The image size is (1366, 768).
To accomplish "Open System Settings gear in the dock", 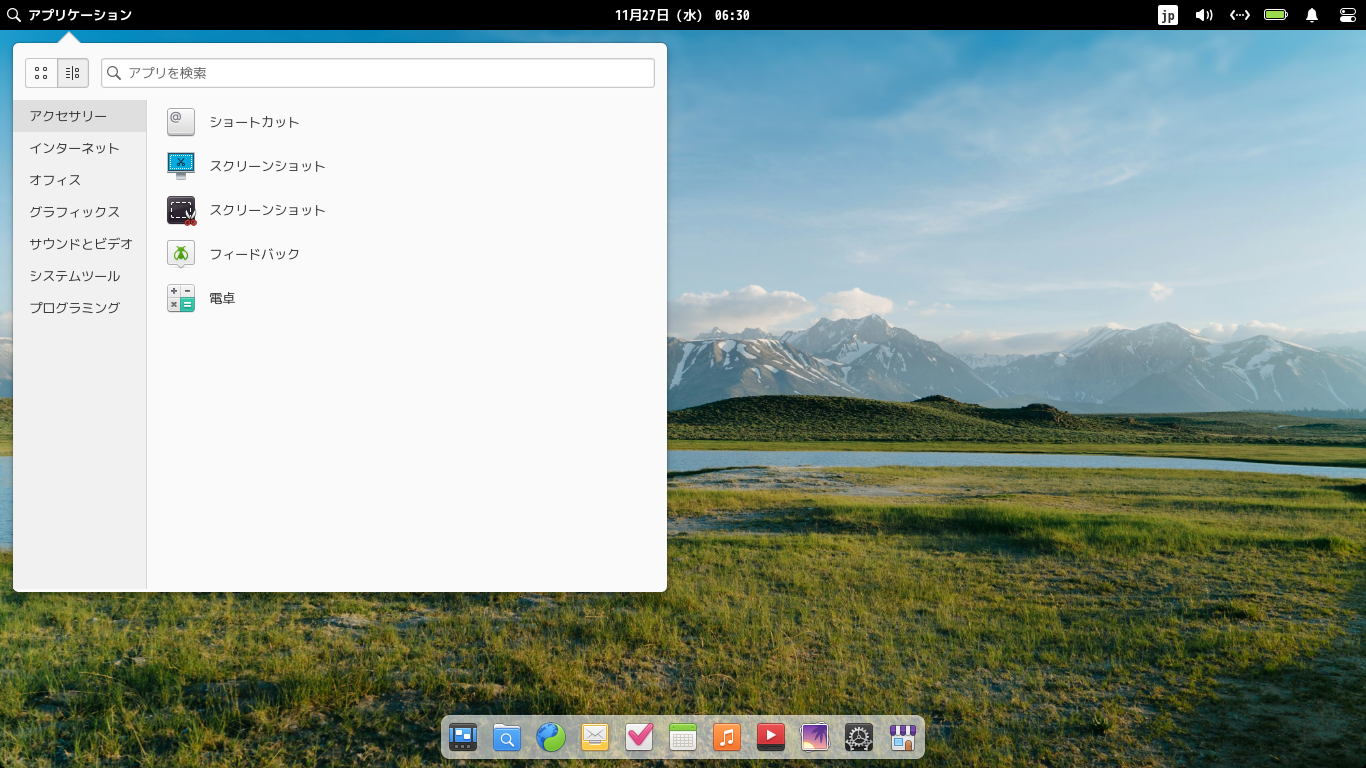I will pyautogui.click(x=858, y=737).
